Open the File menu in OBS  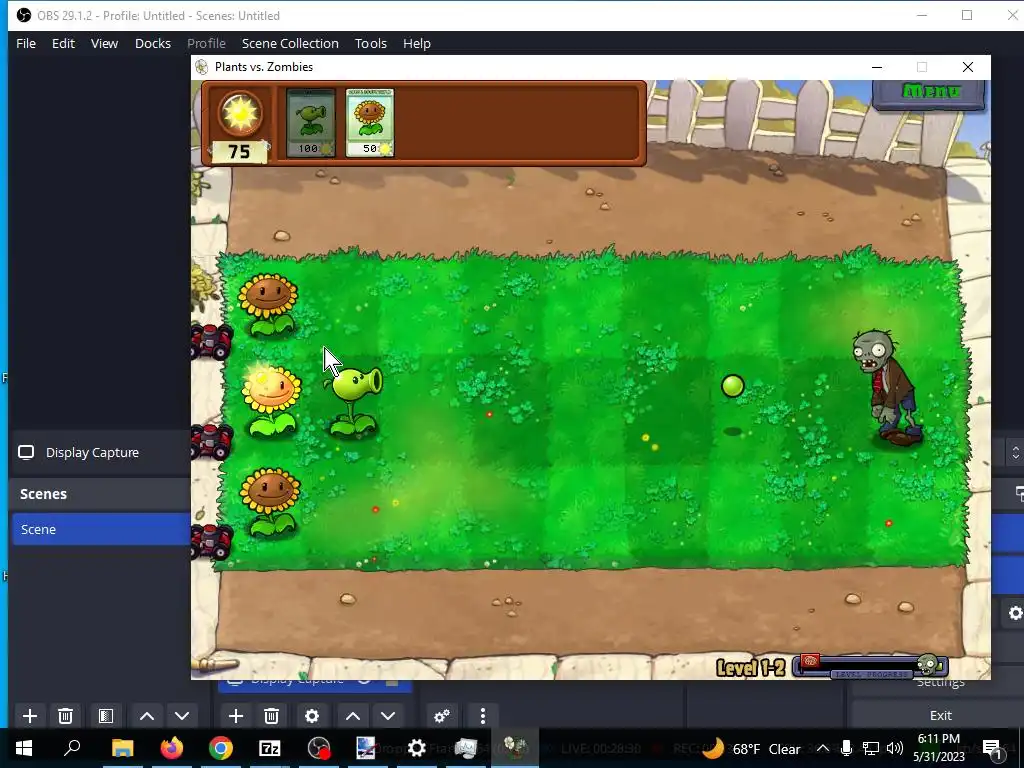click(26, 43)
